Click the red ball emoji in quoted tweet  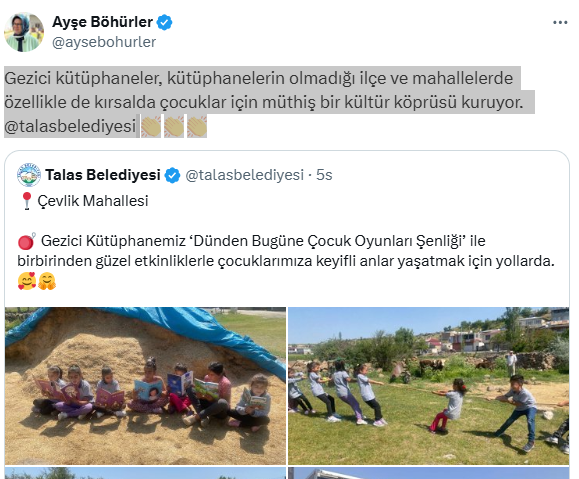tap(27, 241)
